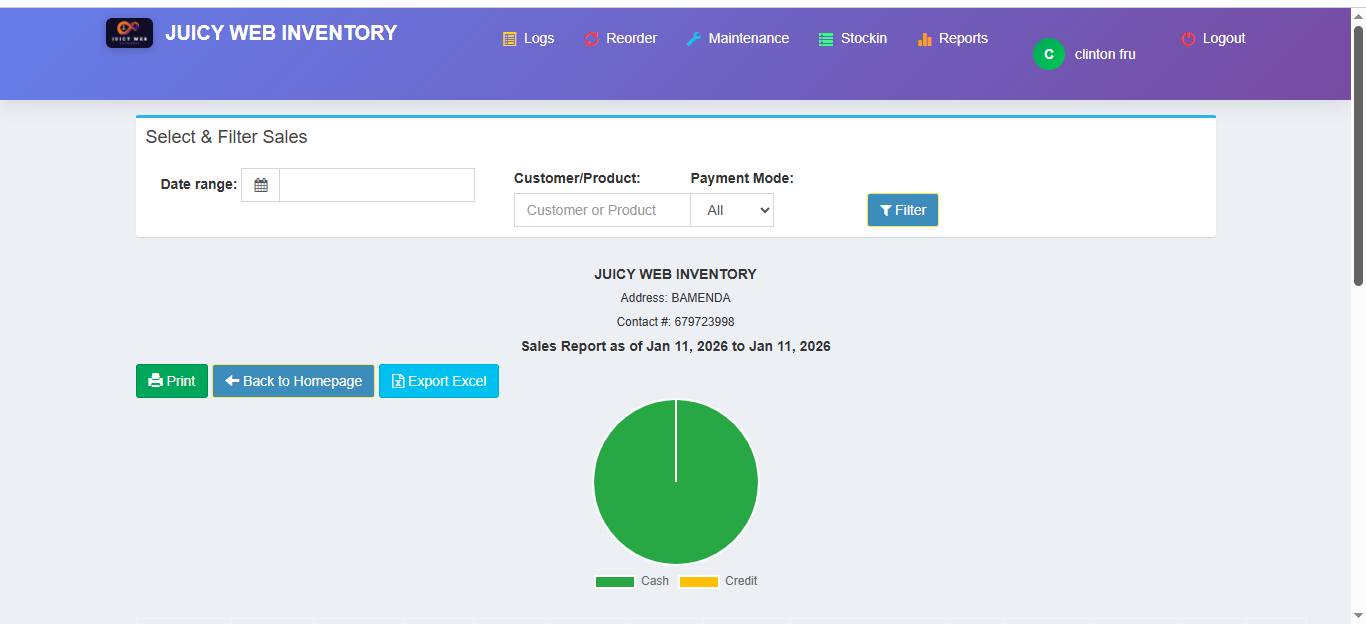Click Back to Homepage
This screenshot has width=1366, height=624.
click(293, 381)
